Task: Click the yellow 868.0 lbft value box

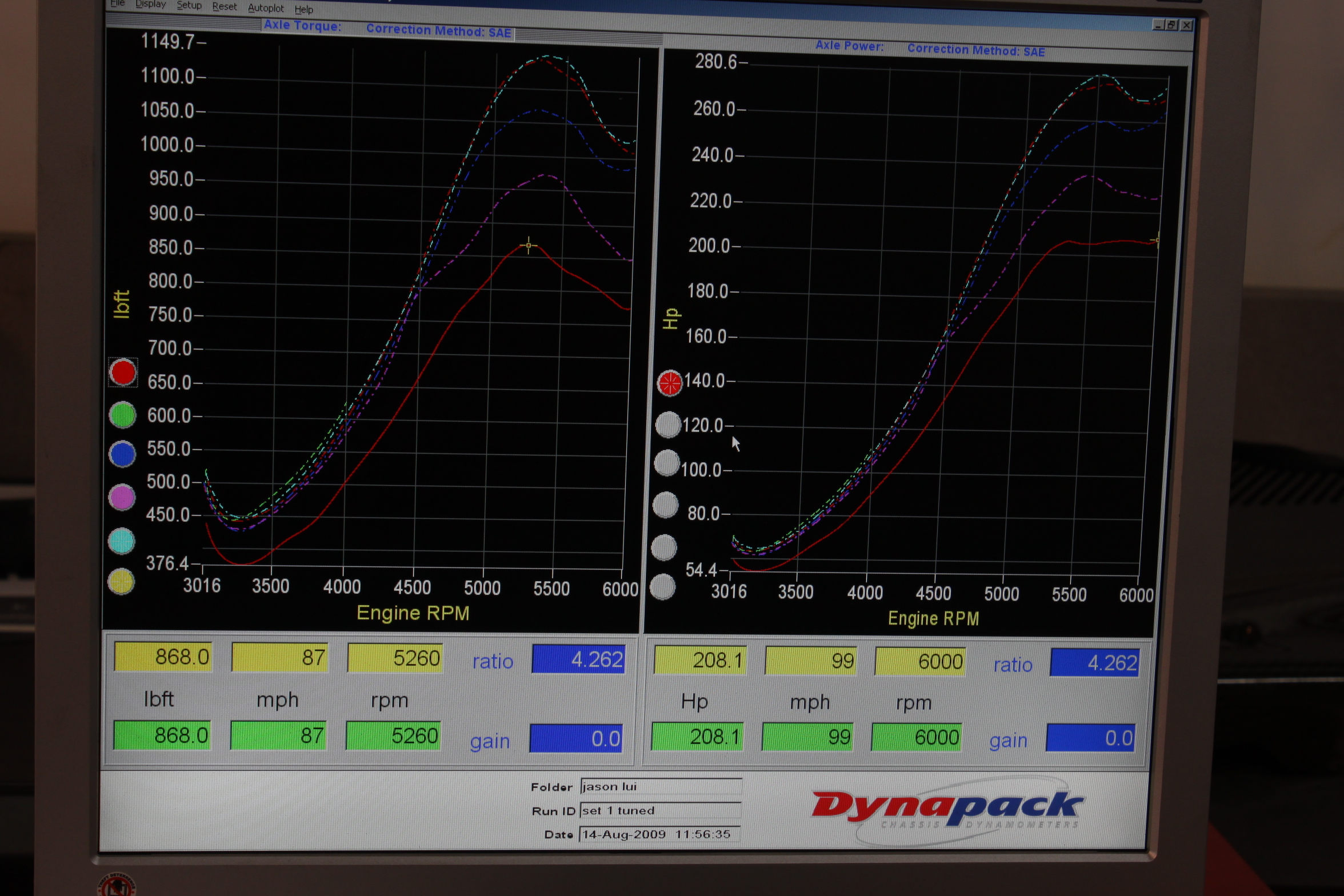Action: tap(163, 657)
